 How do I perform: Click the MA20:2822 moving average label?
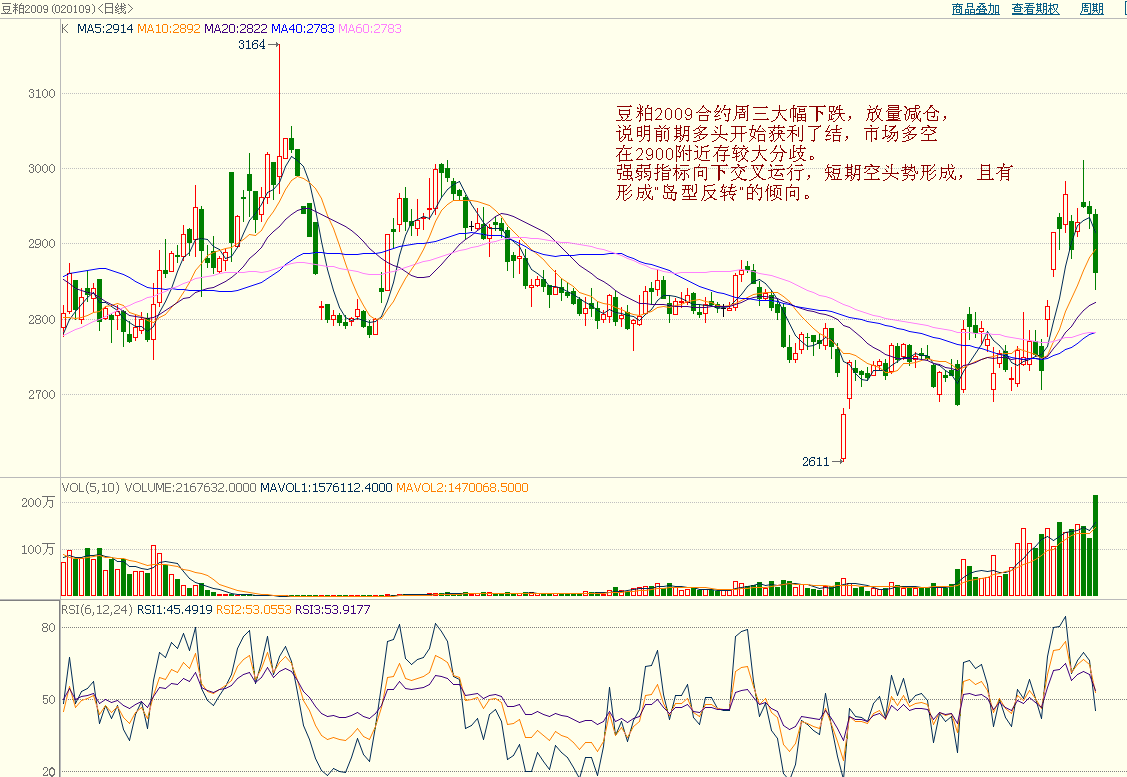pos(236,29)
